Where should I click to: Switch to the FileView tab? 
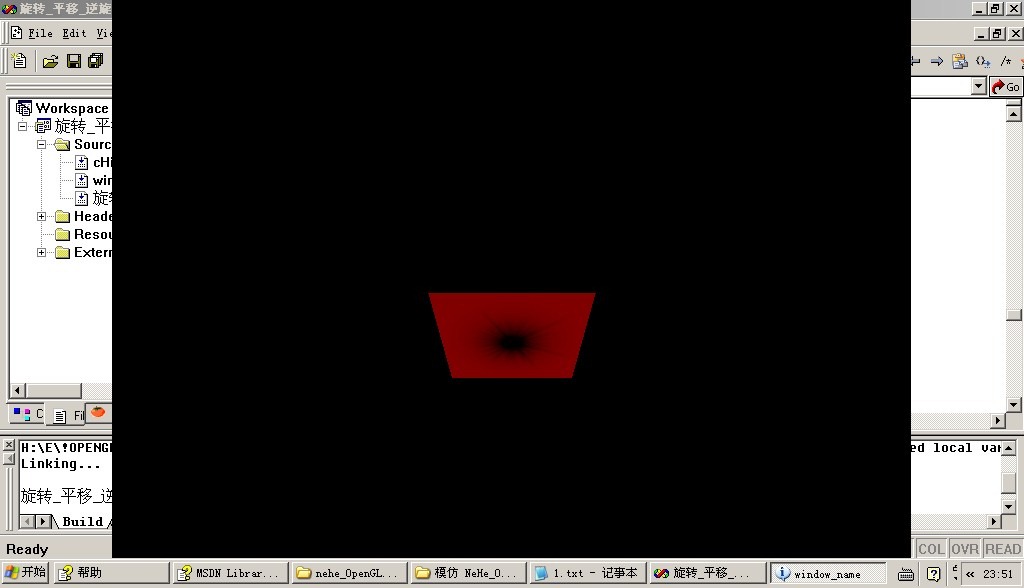tap(68, 415)
